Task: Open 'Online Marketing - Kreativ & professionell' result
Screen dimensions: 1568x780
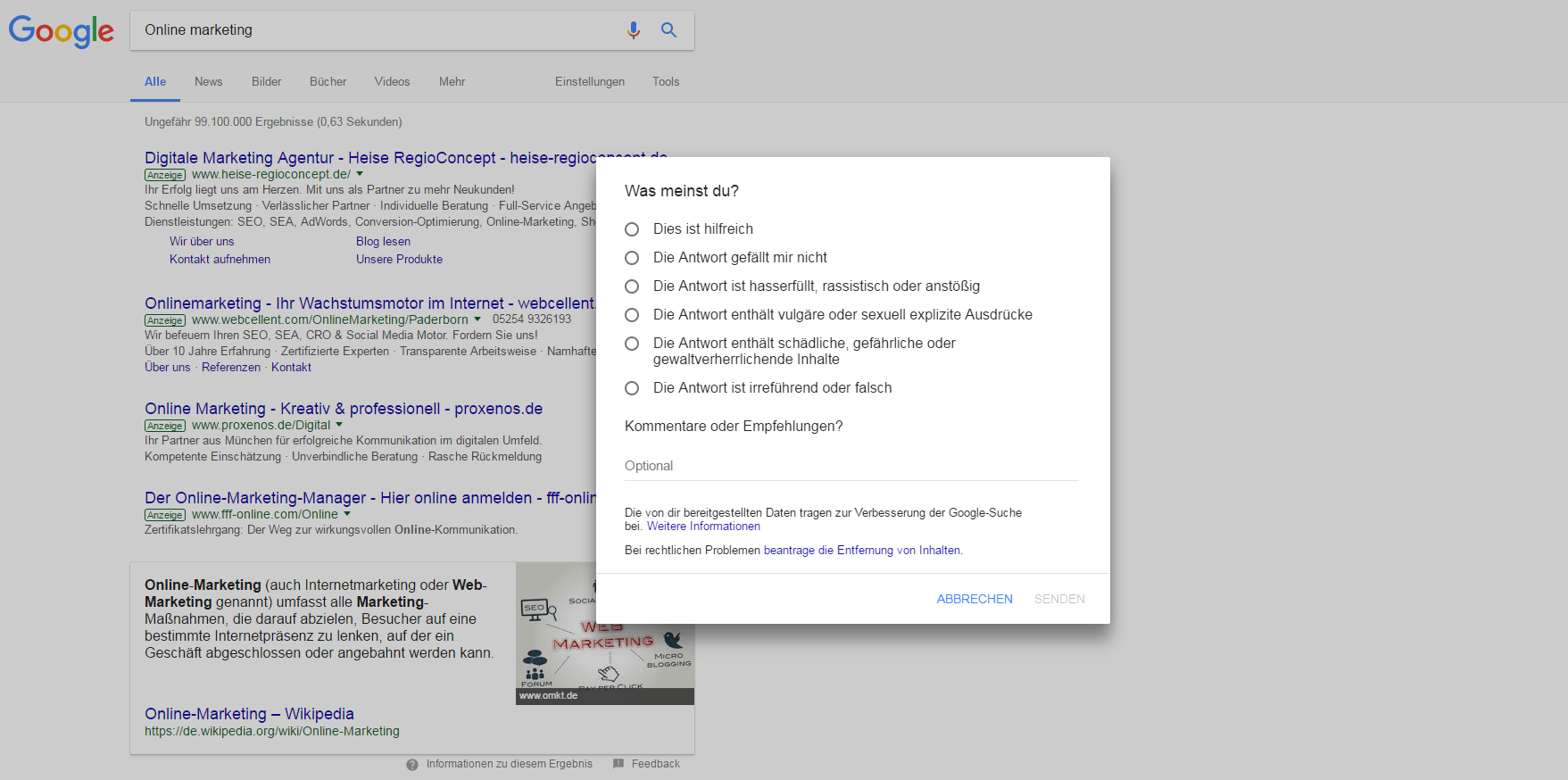Action: (x=344, y=409)
